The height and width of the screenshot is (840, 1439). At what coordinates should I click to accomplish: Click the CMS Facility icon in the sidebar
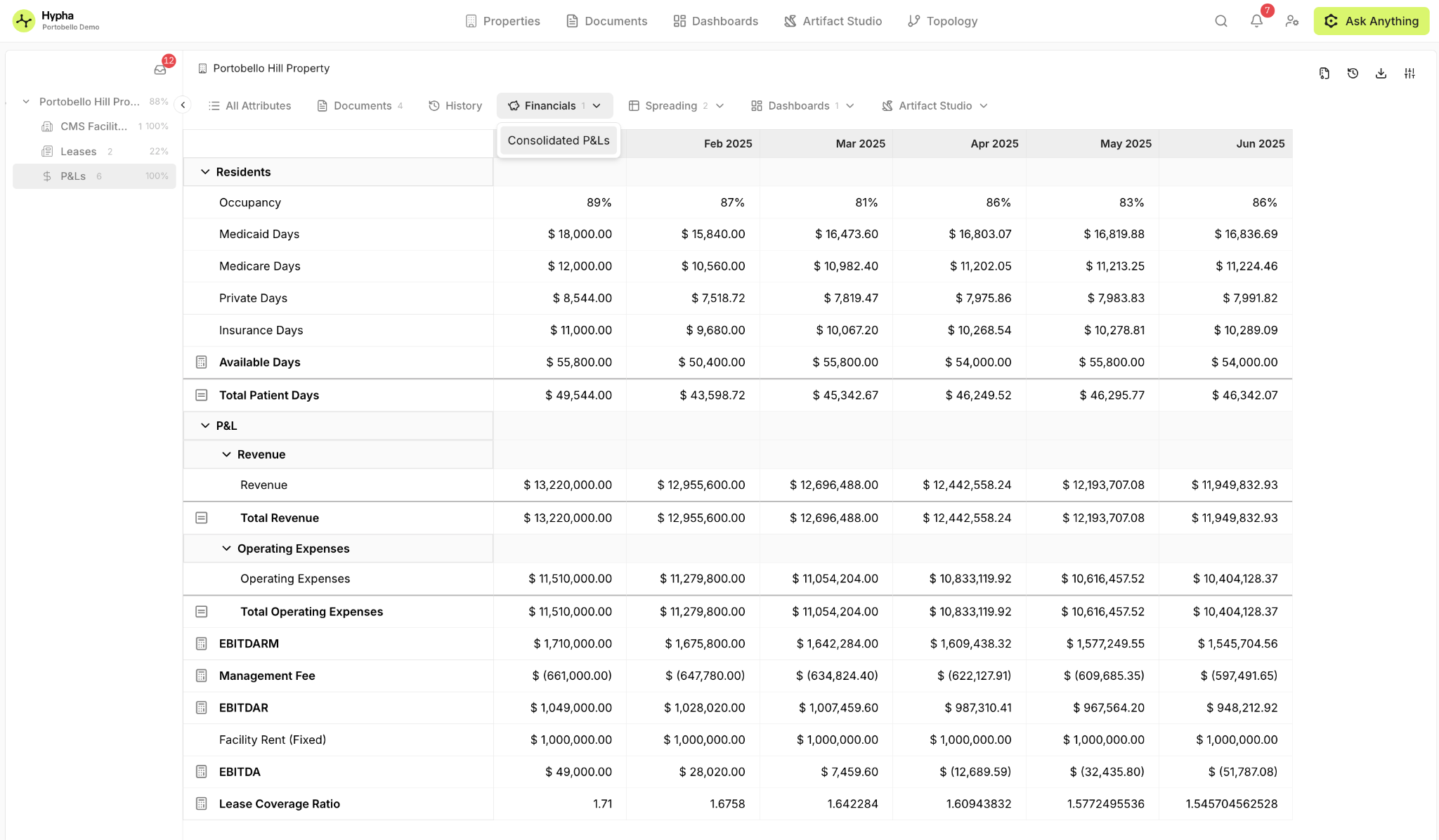pyautogui.click(x=47, y=126)
